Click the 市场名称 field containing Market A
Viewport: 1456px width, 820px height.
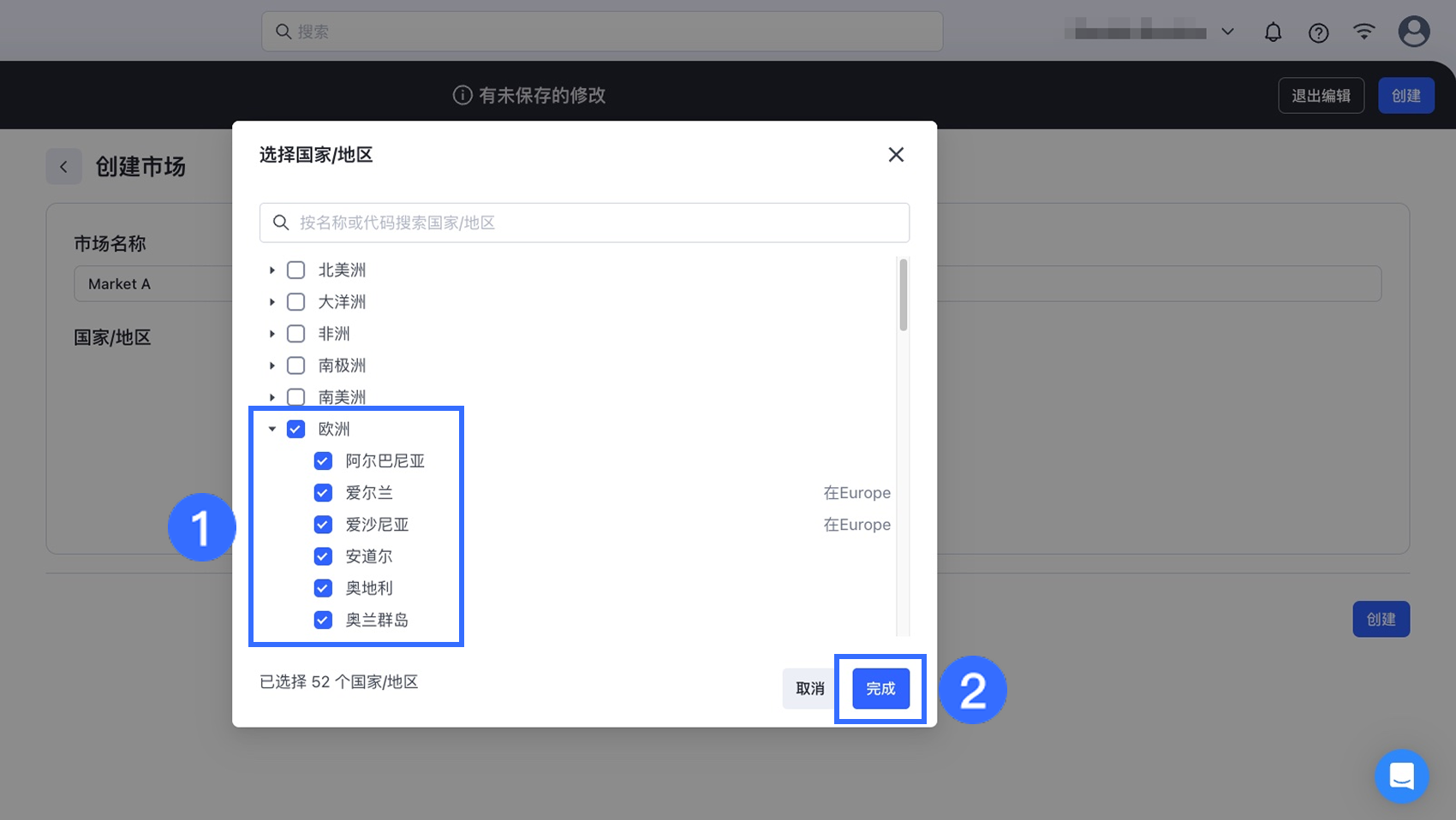point(727,283)
